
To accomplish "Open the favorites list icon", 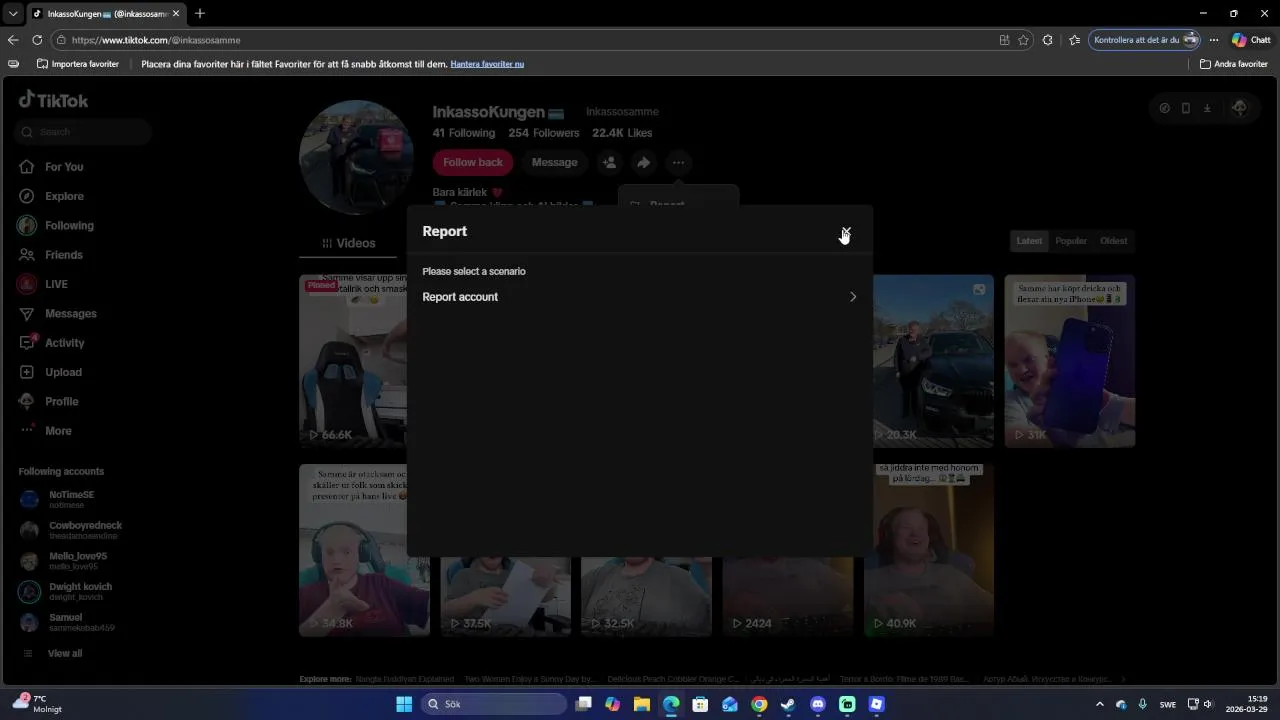I will coord(1074,40).
